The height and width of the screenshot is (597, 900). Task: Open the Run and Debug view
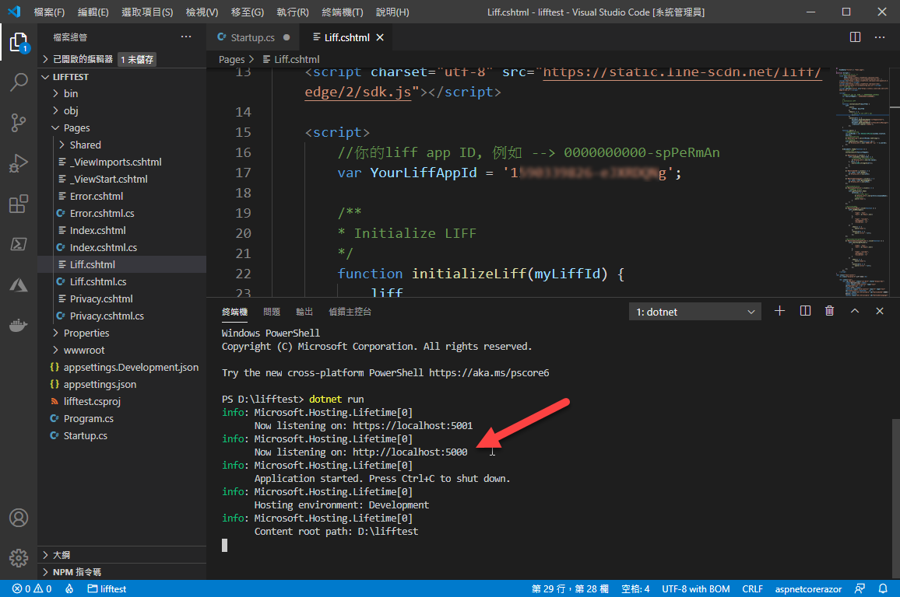tap(18, 164)
